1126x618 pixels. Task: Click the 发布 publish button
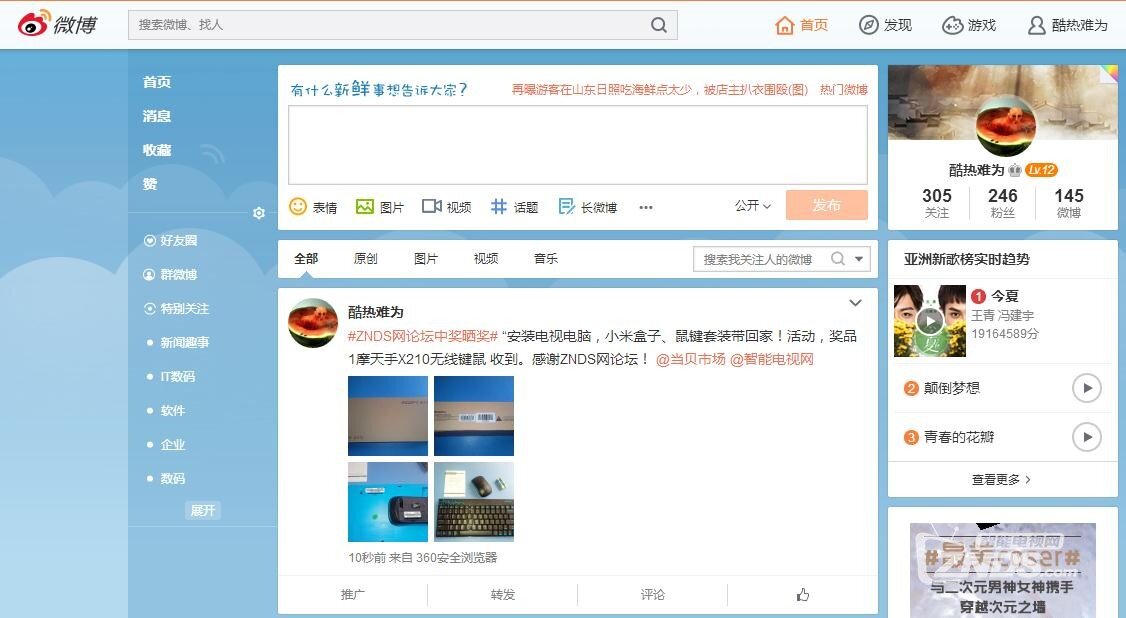(827, 205)
